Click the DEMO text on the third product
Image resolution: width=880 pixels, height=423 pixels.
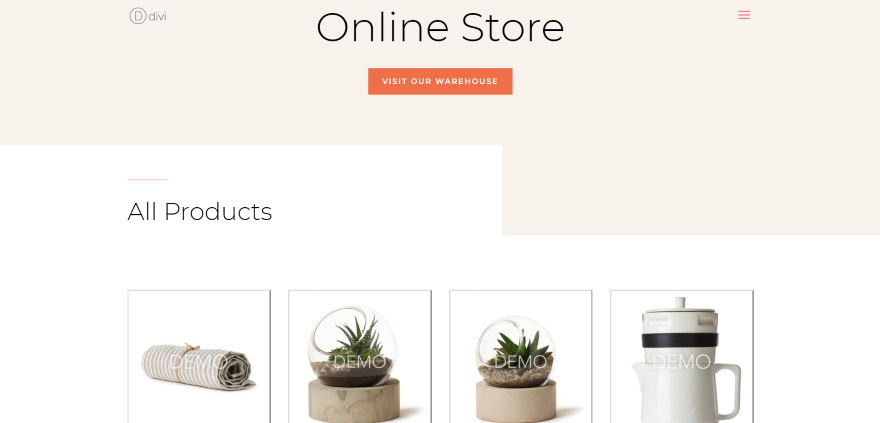pos(520,362)
